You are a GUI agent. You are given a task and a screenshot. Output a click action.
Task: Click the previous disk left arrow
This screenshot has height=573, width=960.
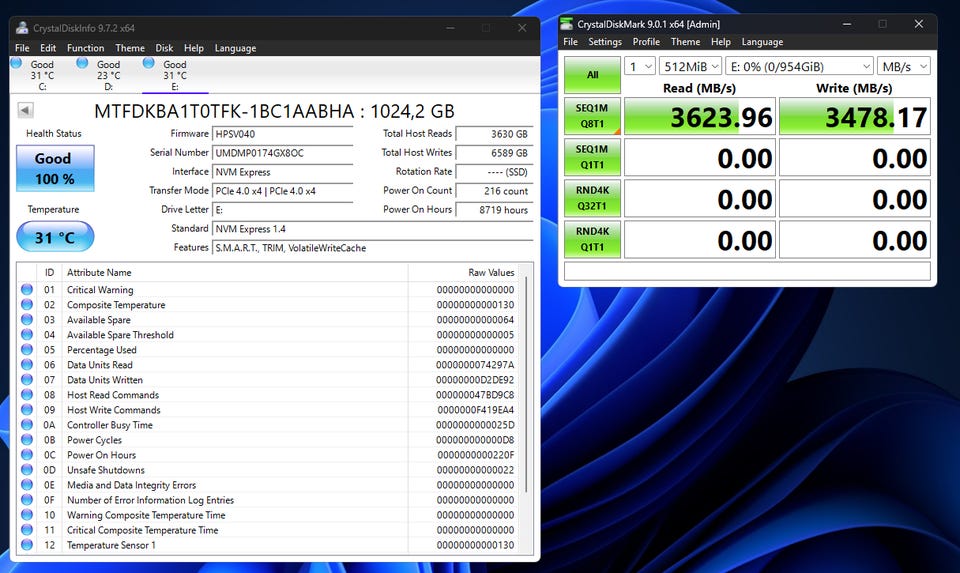tap(25, 111)
